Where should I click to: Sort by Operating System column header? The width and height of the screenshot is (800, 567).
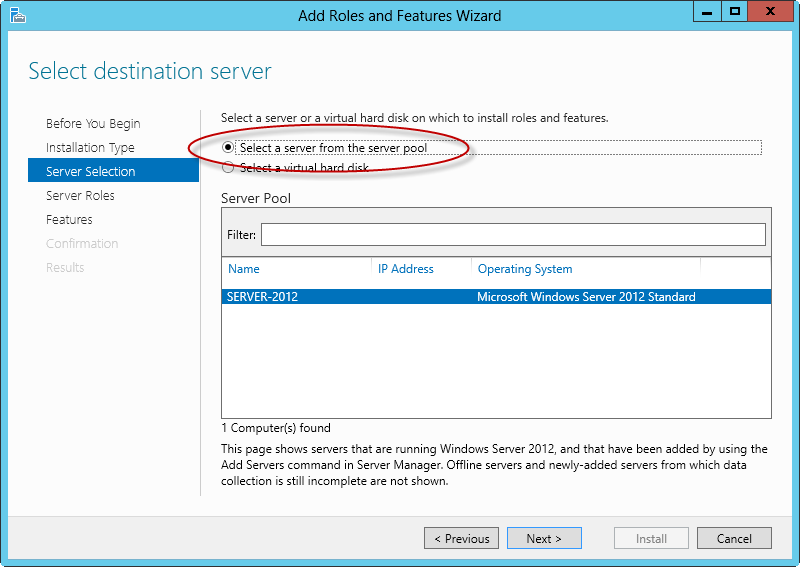525,269
